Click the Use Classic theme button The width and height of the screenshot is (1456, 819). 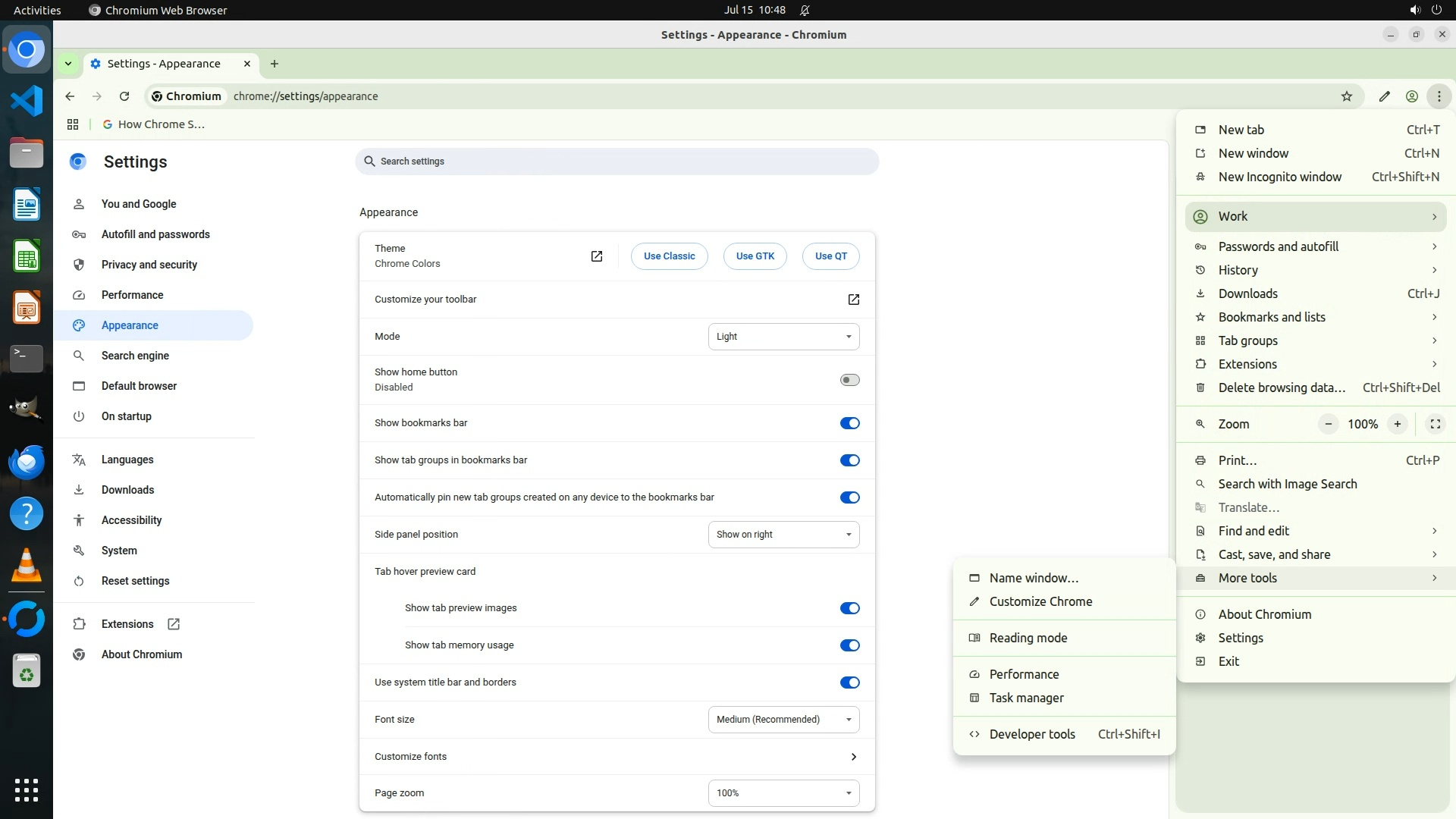click(x=669, y=256)
